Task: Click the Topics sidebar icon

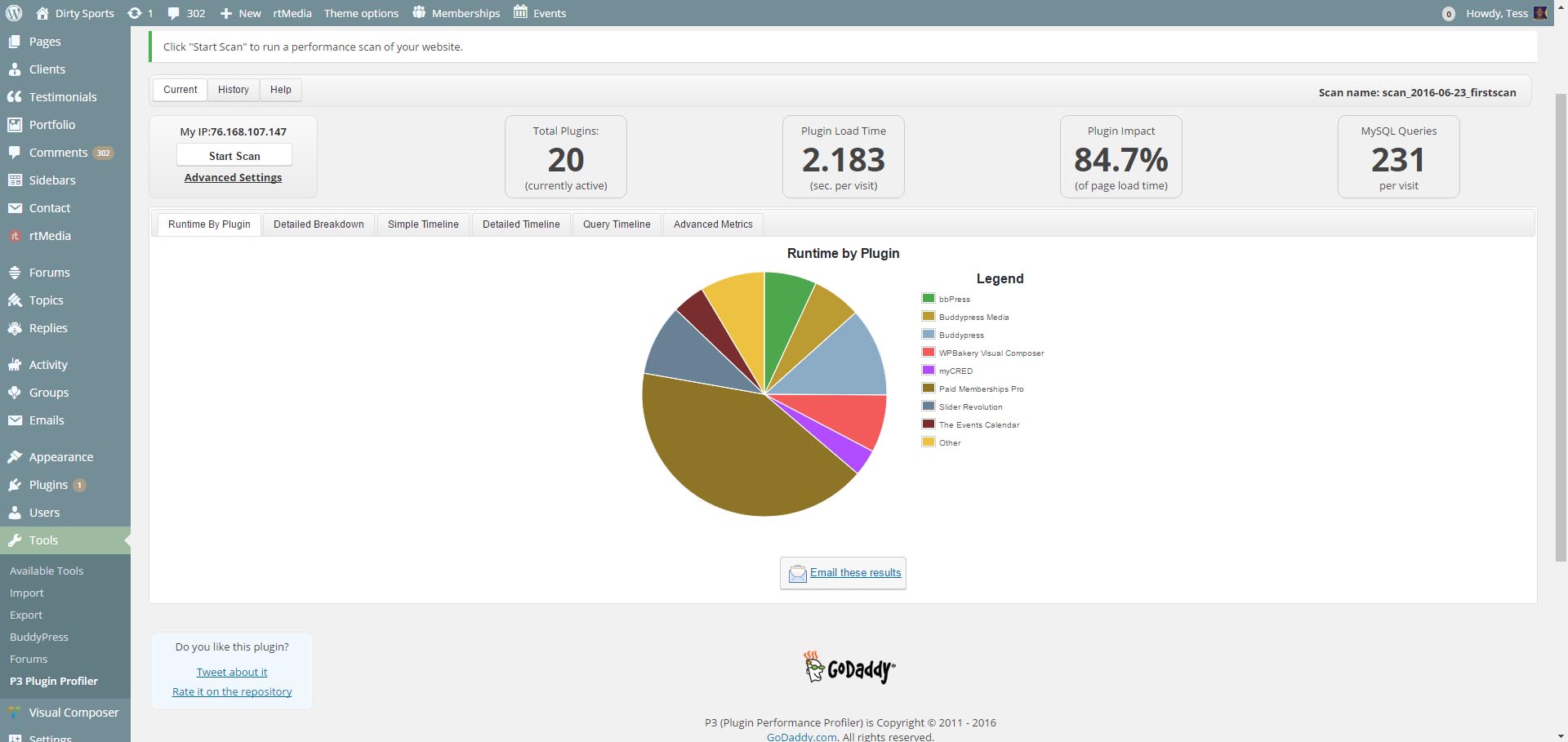Action: pyautogui.click(x=15, y=300)
